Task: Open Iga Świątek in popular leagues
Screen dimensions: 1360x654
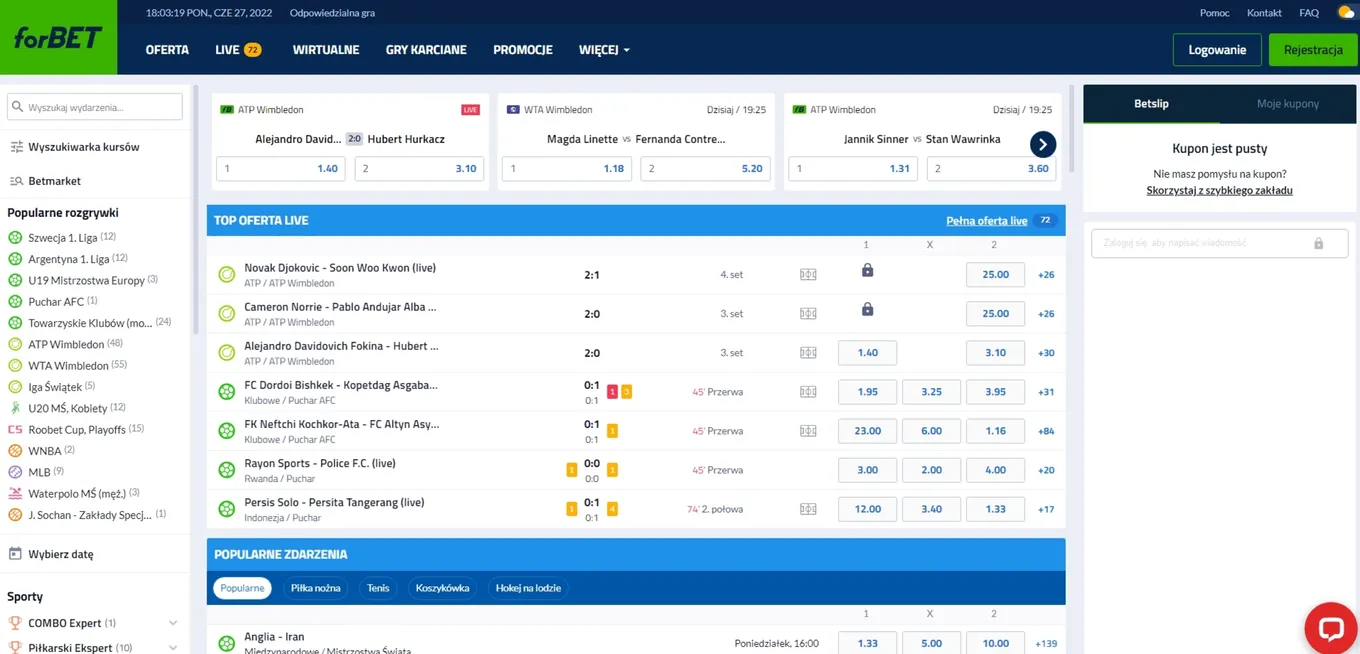Action: [55, 387]
